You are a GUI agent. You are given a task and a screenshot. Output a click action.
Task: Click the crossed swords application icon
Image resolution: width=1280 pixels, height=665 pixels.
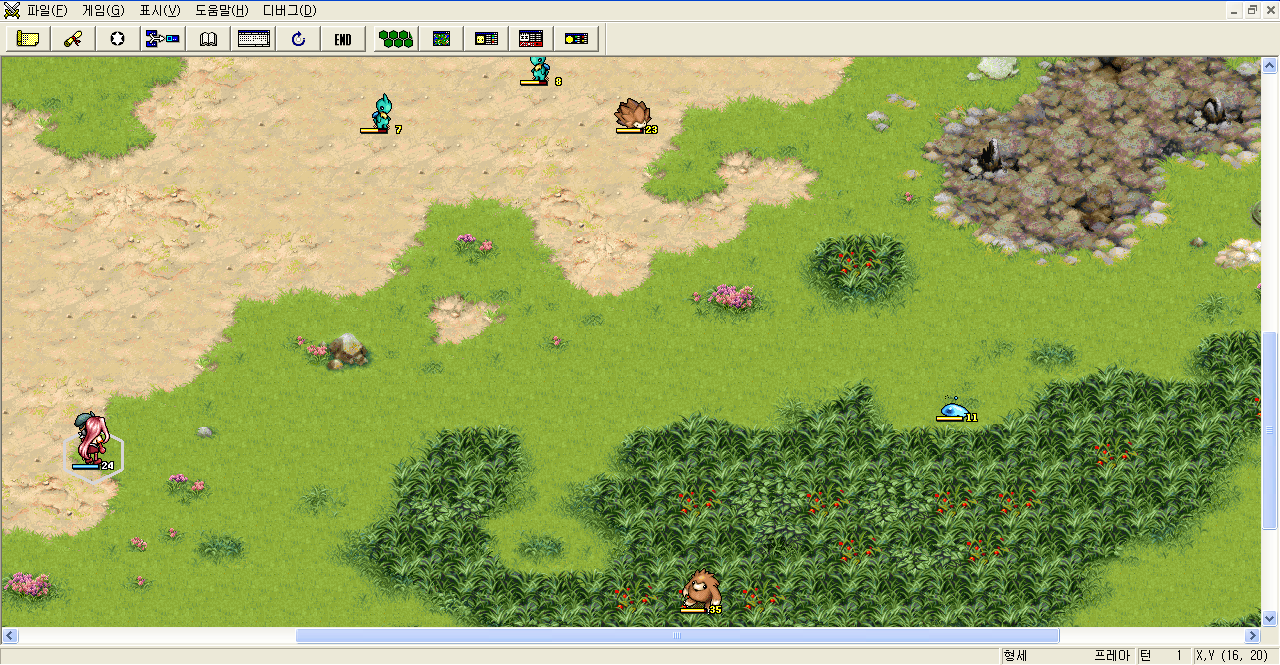point(12,10)
